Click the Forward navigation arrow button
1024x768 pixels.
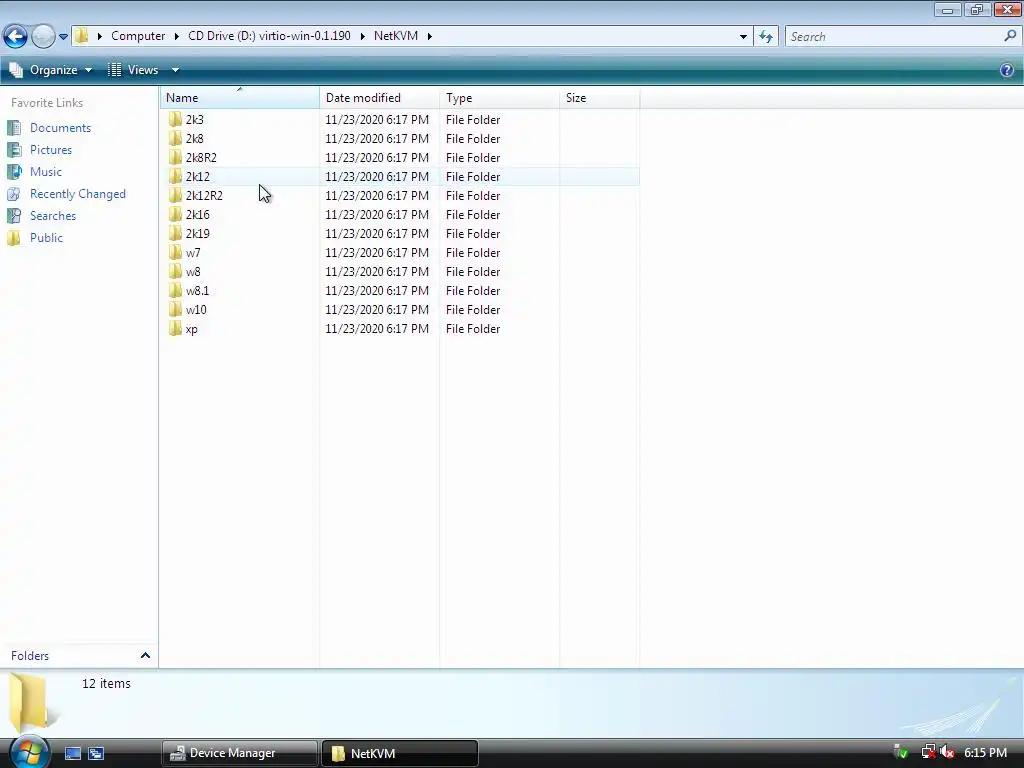(43, 36)
